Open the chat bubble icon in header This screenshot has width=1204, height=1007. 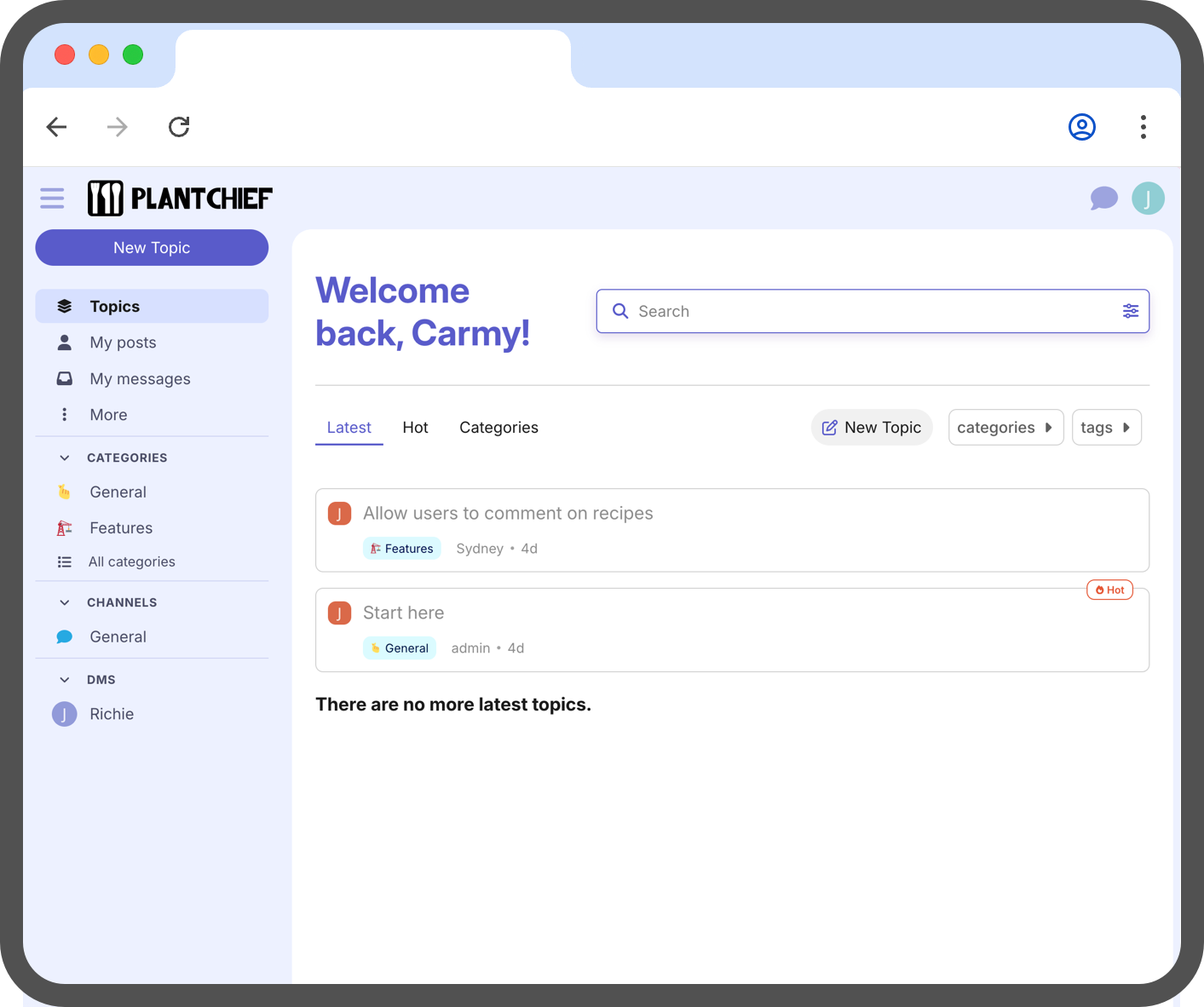click(x=1103, y=199)
